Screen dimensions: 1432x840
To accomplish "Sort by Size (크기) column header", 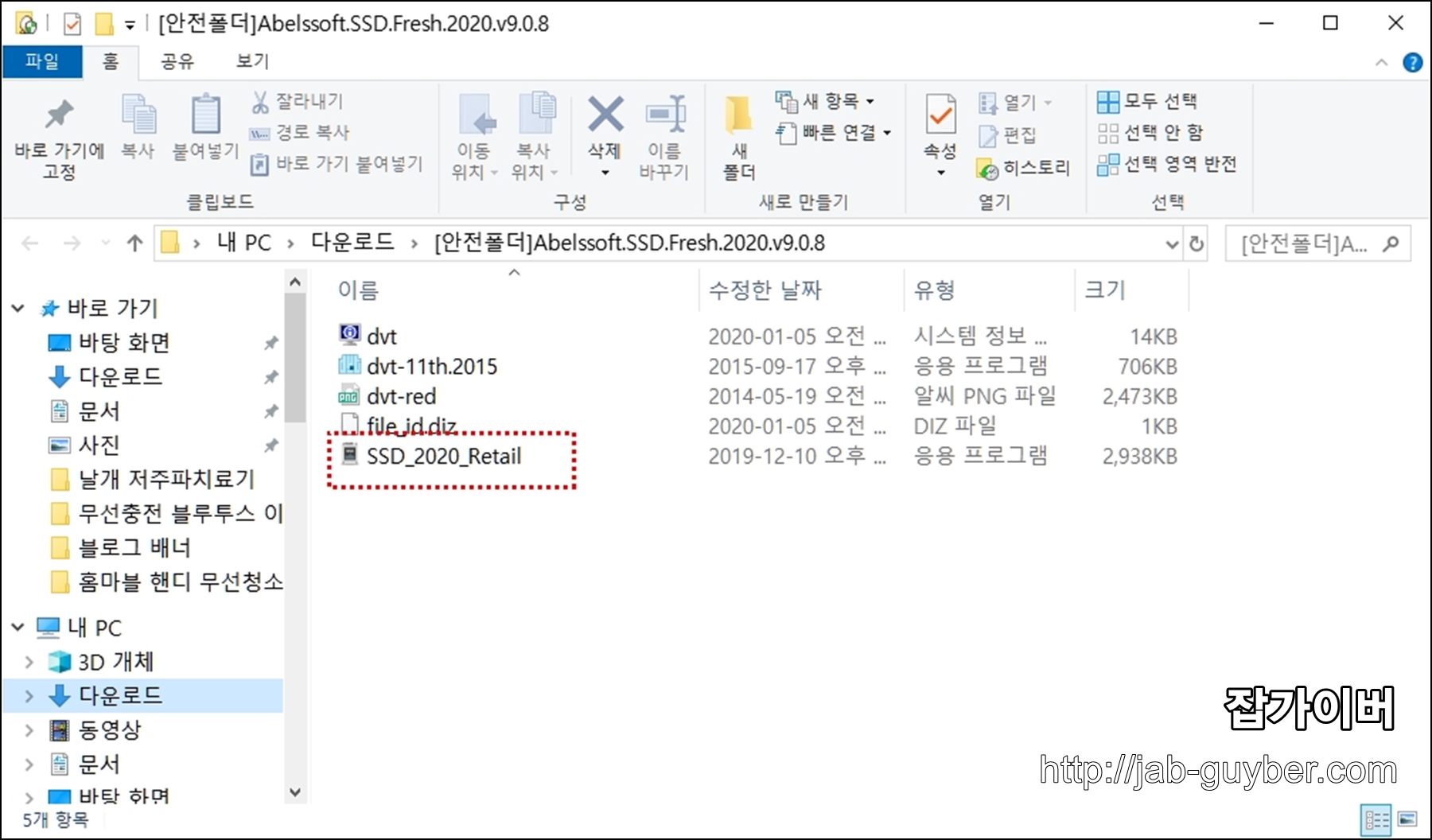I will [x=1131, y=290].
